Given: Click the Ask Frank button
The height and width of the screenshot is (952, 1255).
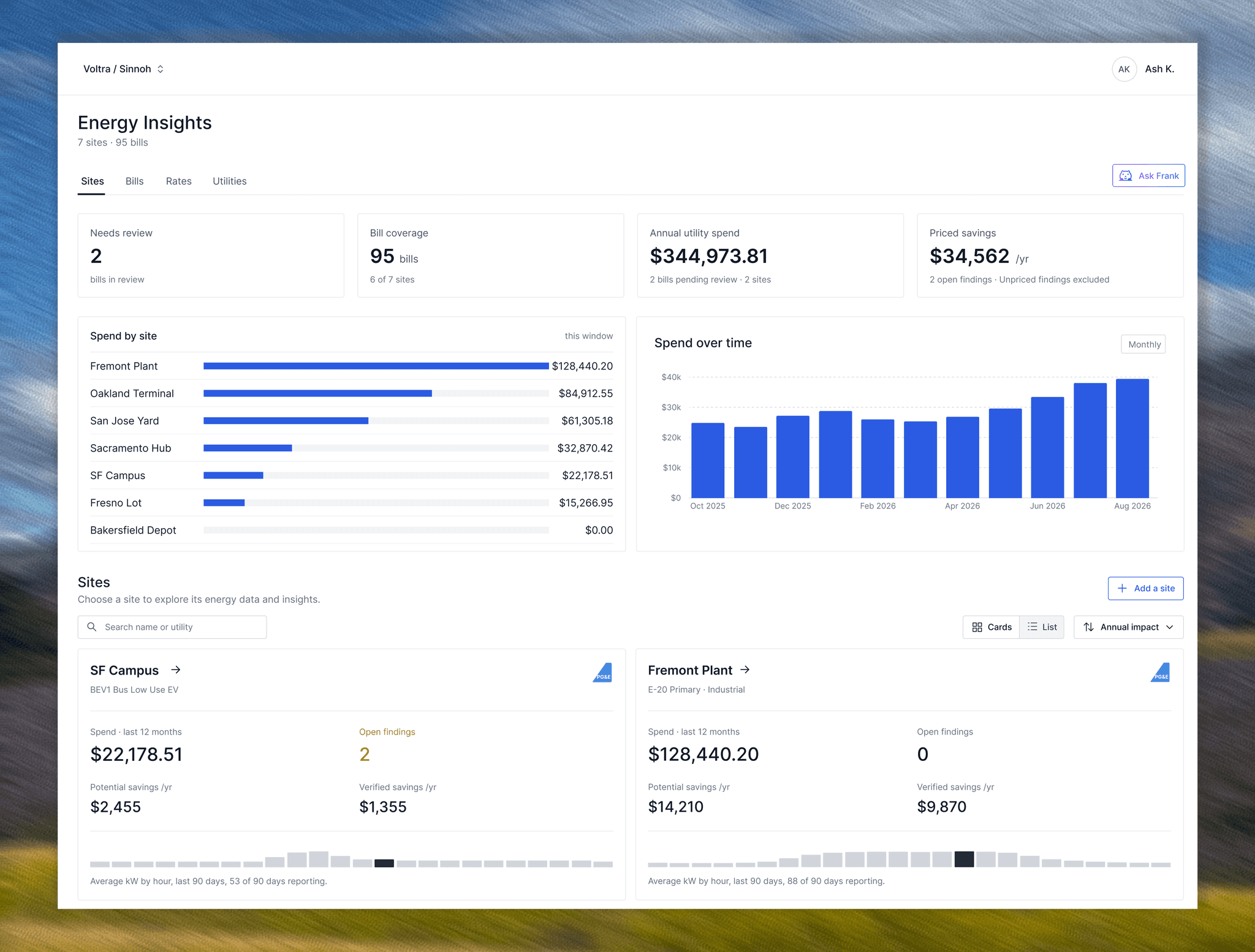Looking at the screenshot, I should click(x=1148, y=176).
